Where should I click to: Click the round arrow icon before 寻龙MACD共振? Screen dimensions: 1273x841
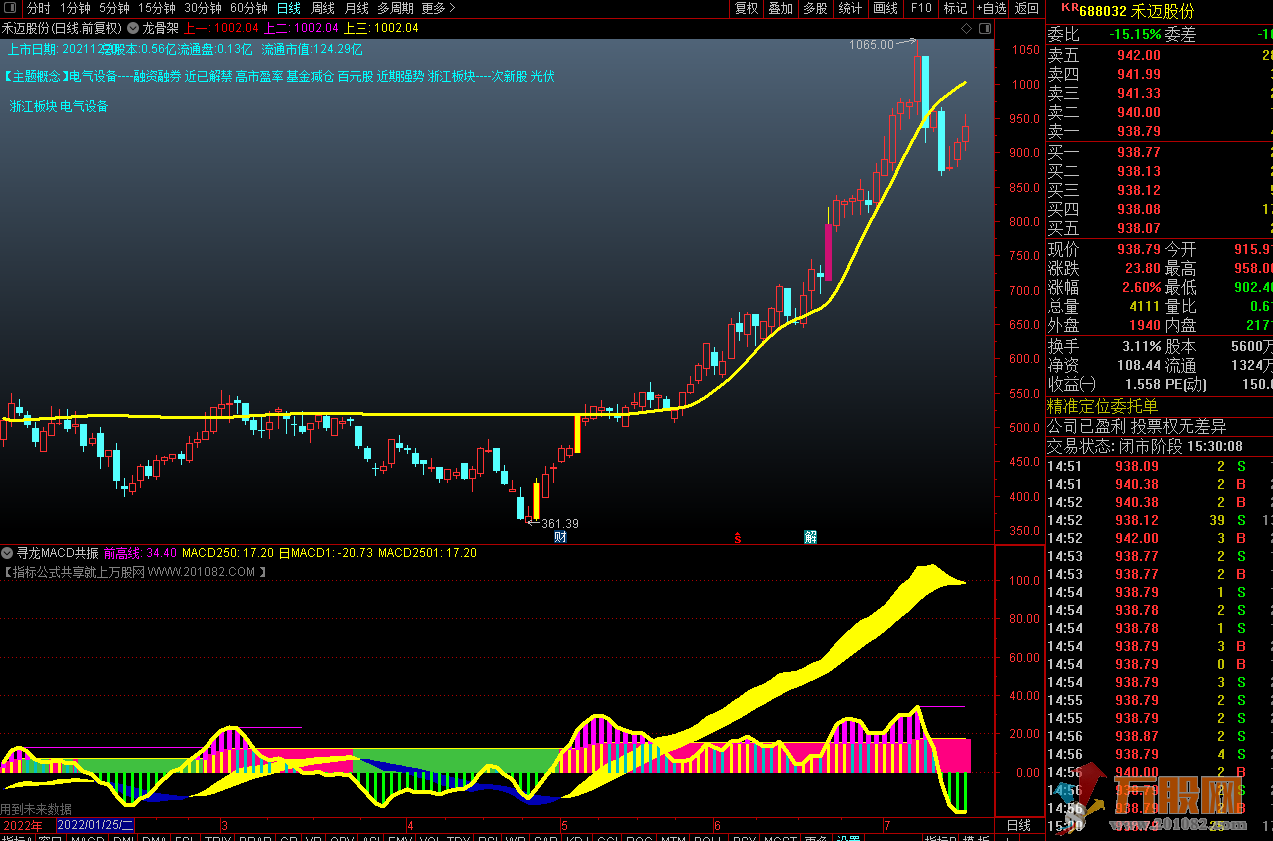click(7, 553)
